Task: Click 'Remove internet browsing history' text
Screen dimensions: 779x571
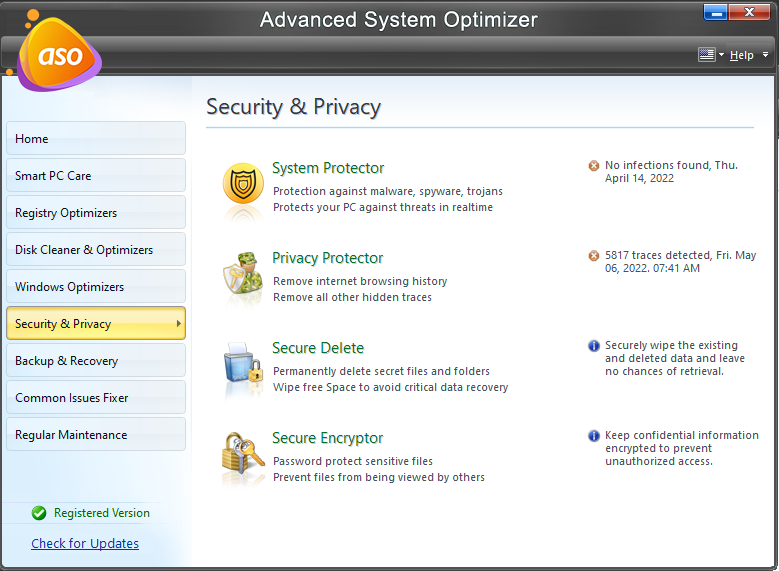Action: (x=360, y=281)
